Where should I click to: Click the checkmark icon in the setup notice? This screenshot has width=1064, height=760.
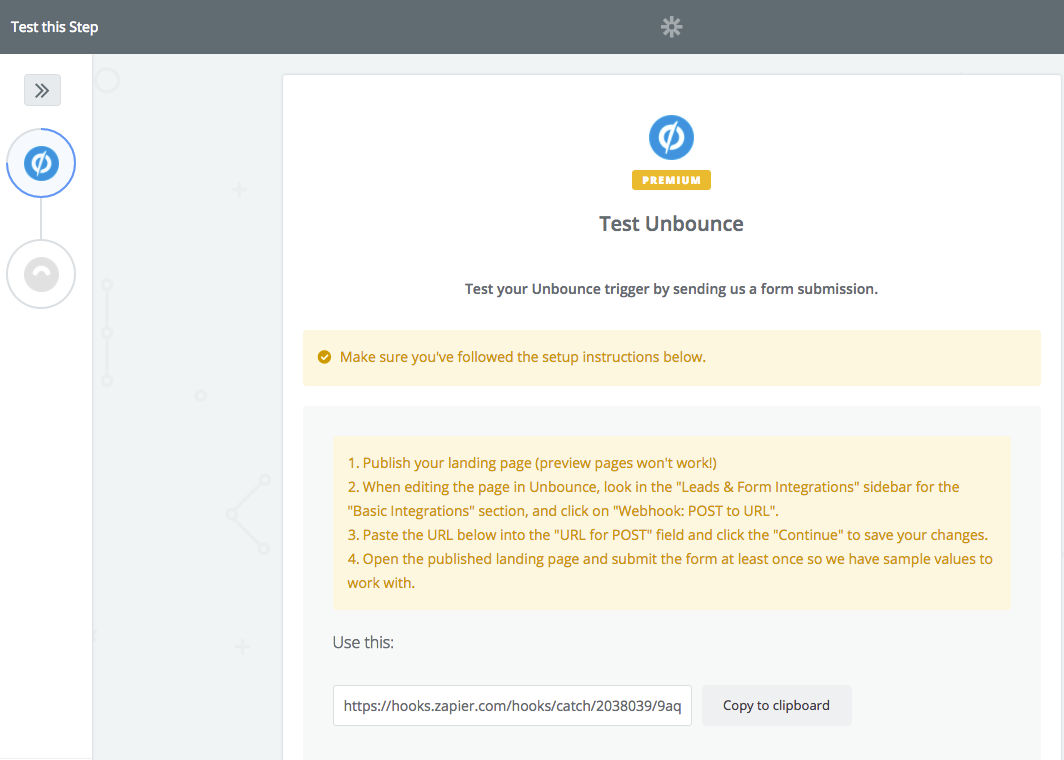click(x=324, y=357)
